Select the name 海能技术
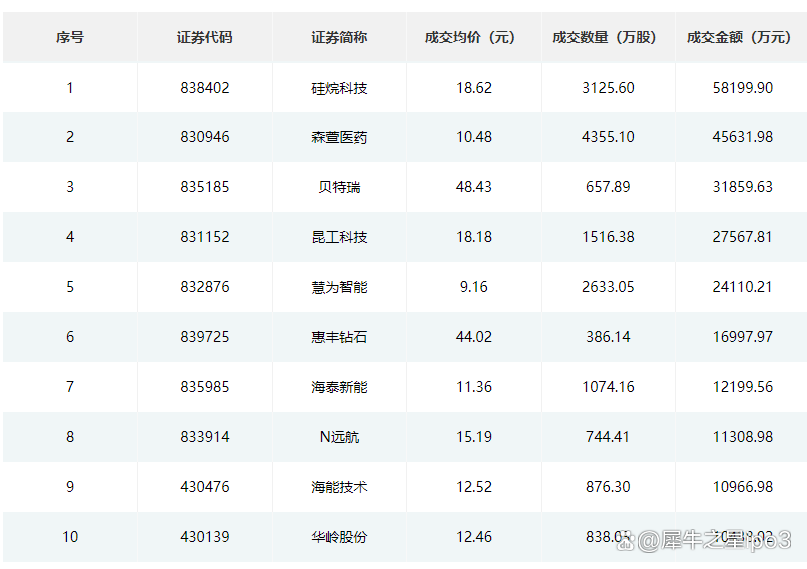 click(x=339, y=487)
